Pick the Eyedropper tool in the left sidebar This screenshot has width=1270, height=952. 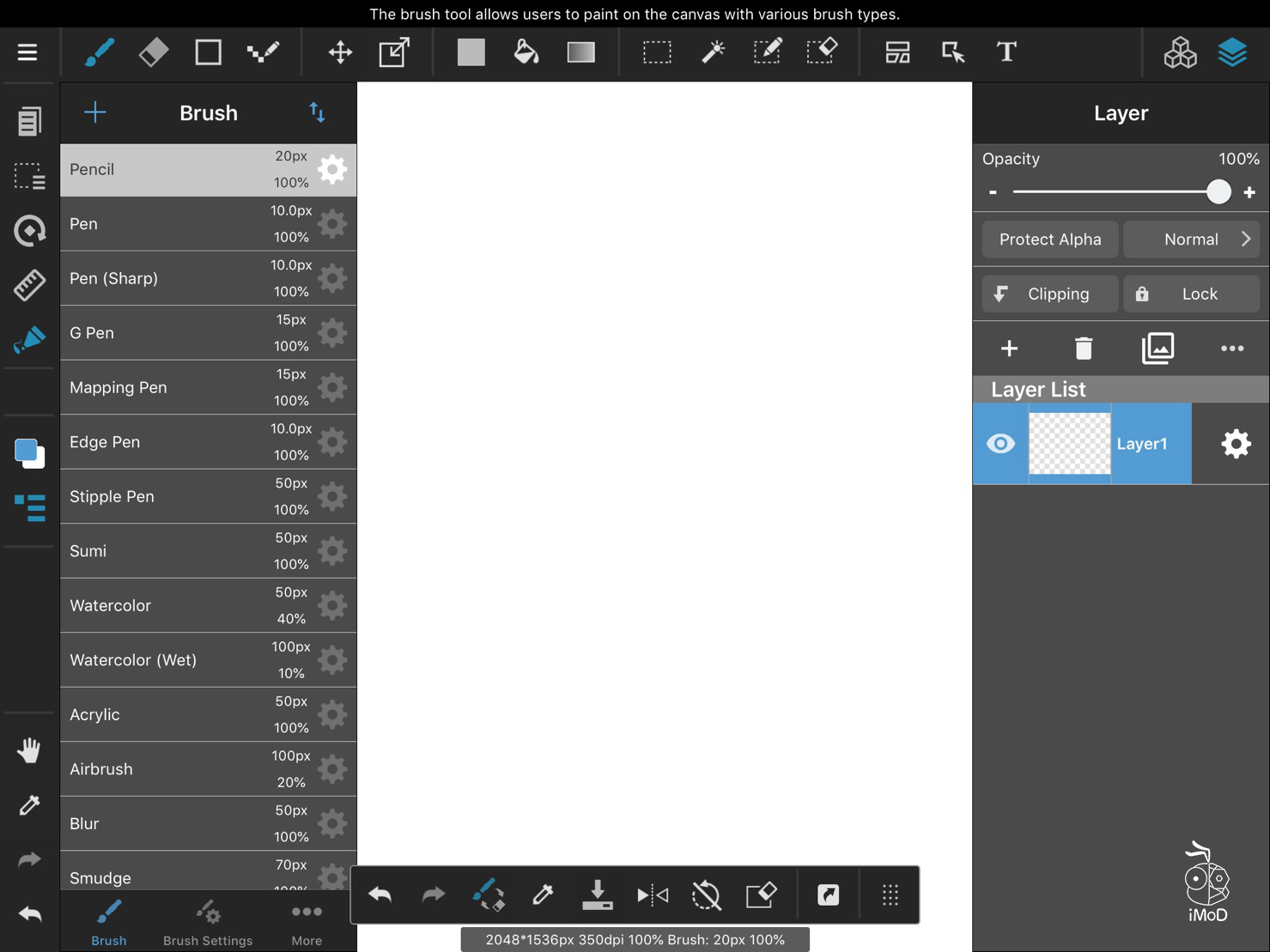pyautogui.click(x=28, y=804)
